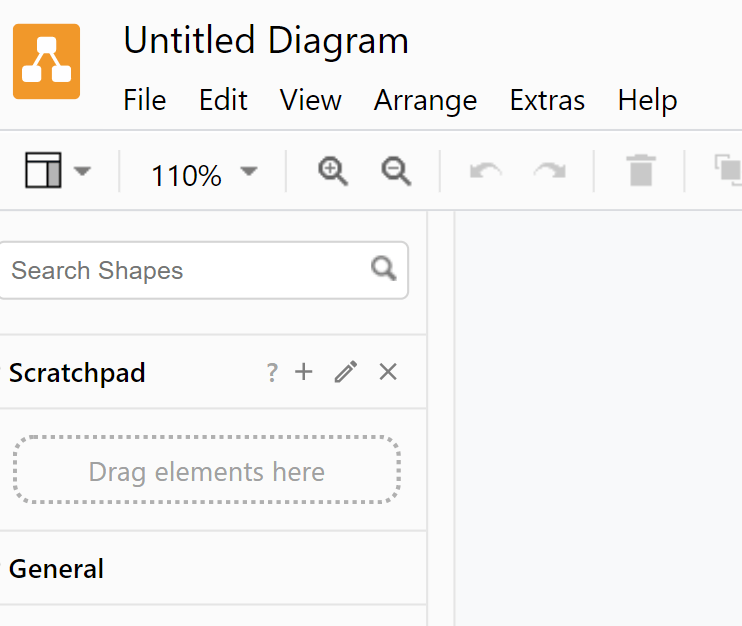This screenshot has width=742, height=626.
Task: Click the zoom out magnifier icon
Action: tap(396, 172)
